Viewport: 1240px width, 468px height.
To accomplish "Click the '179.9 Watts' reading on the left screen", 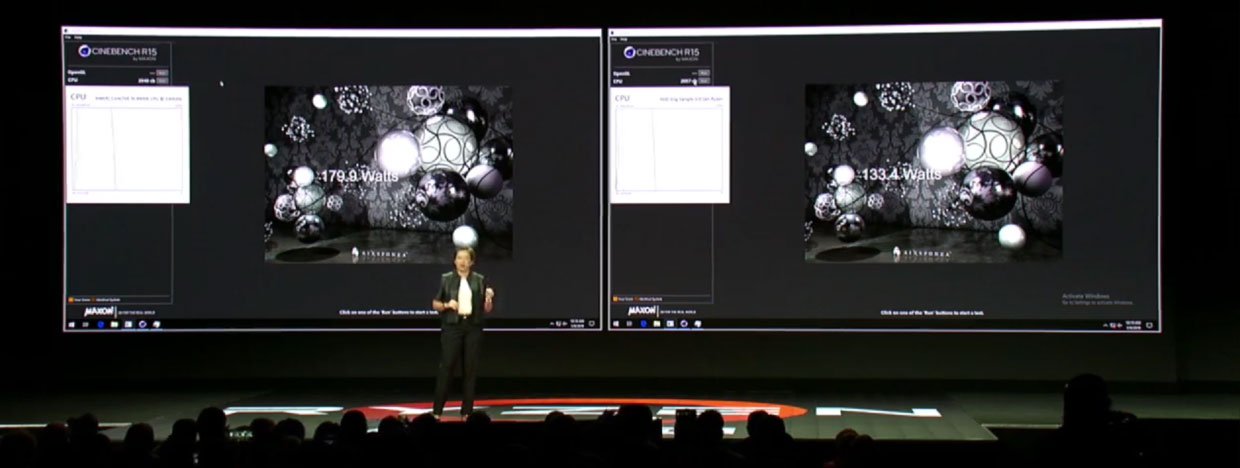I will [x=359, y=176].
